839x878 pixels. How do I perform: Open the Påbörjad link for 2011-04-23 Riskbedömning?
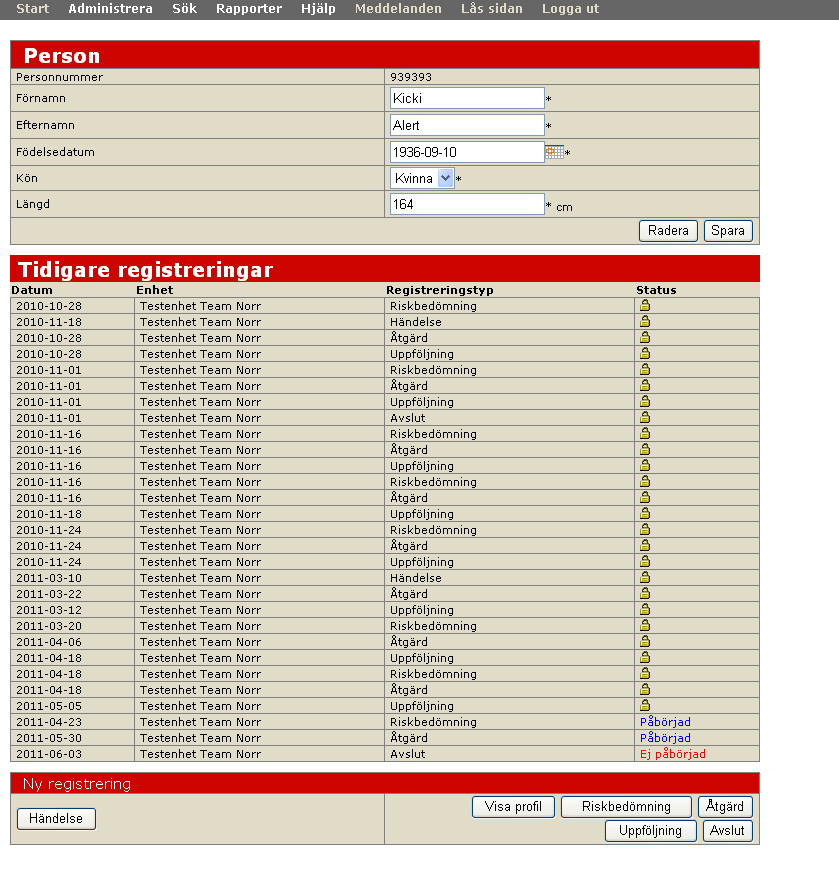click(x=665, y=722)
